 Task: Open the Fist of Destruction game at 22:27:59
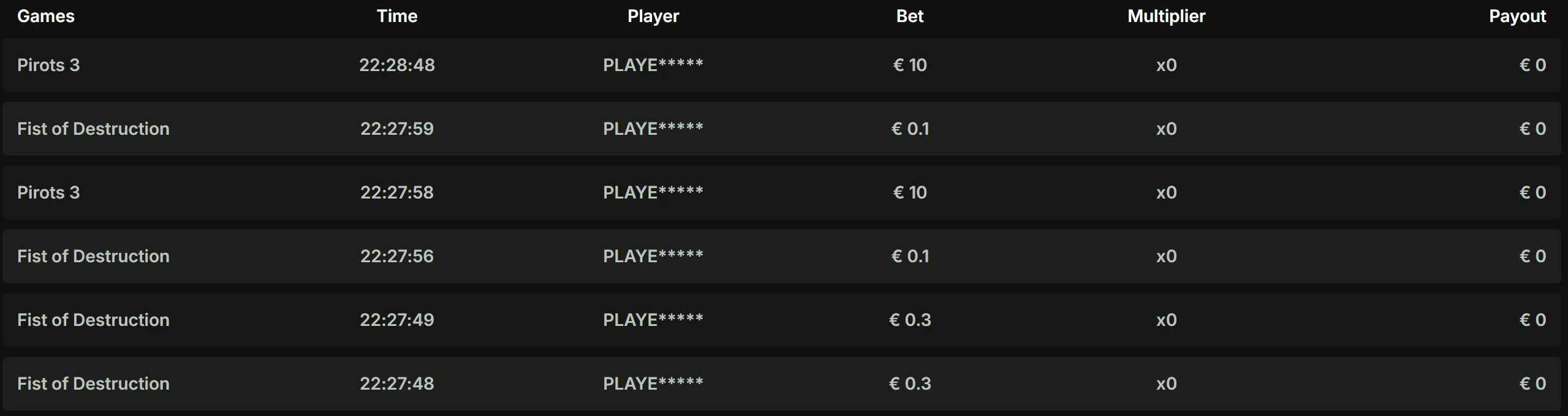coord(93,129)
